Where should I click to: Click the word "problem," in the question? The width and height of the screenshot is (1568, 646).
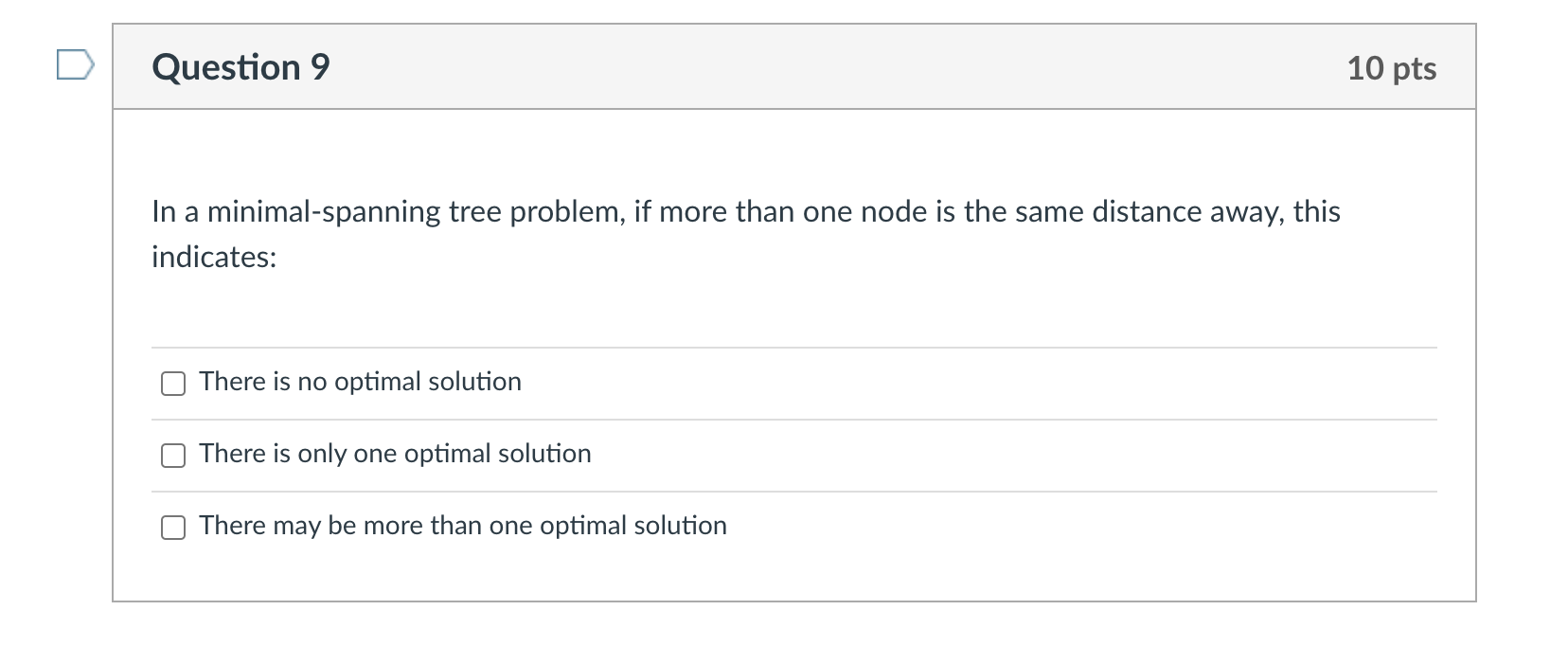[x=567, y=211]
